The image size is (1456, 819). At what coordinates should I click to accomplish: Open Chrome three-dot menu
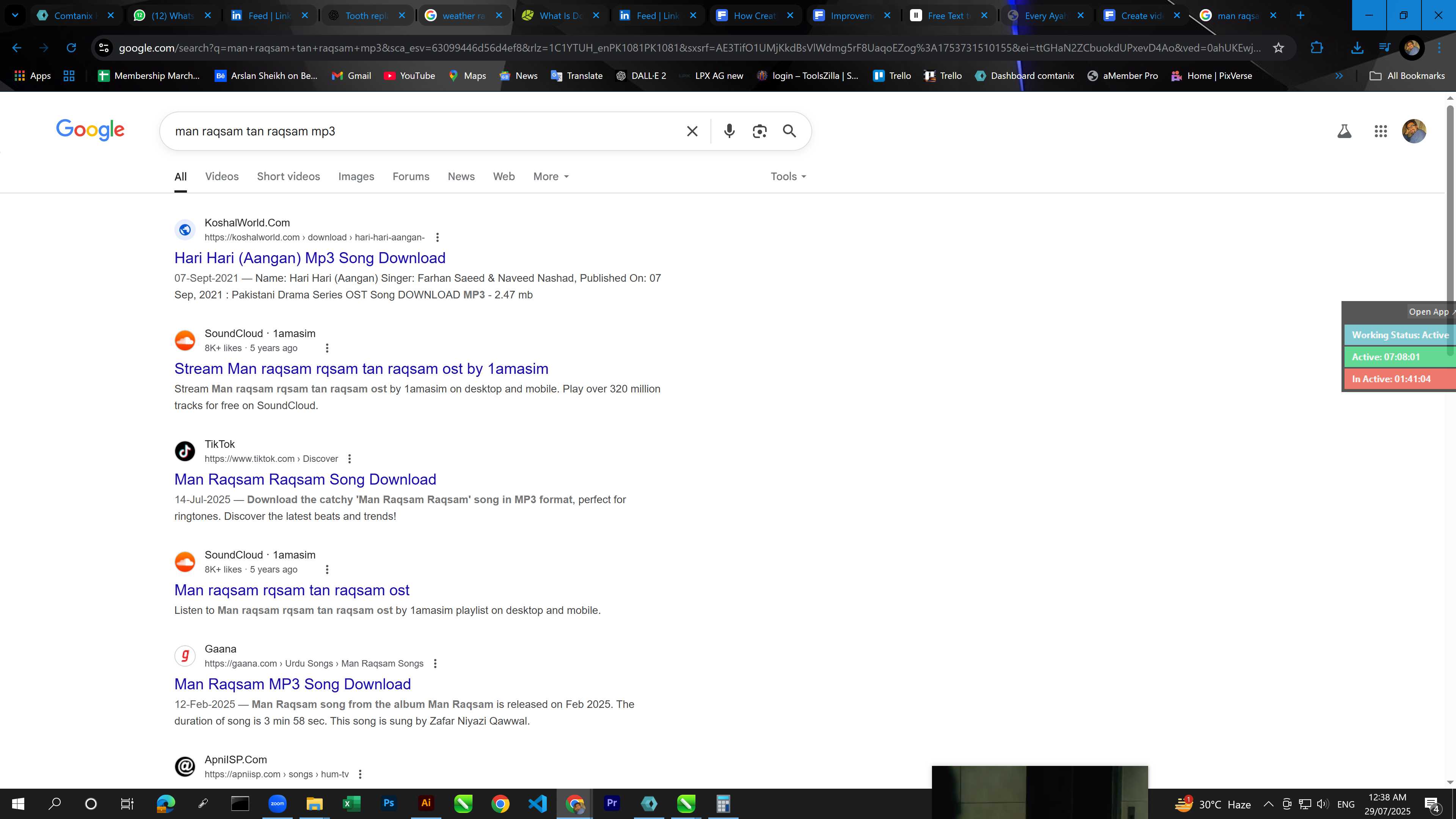1439,48
